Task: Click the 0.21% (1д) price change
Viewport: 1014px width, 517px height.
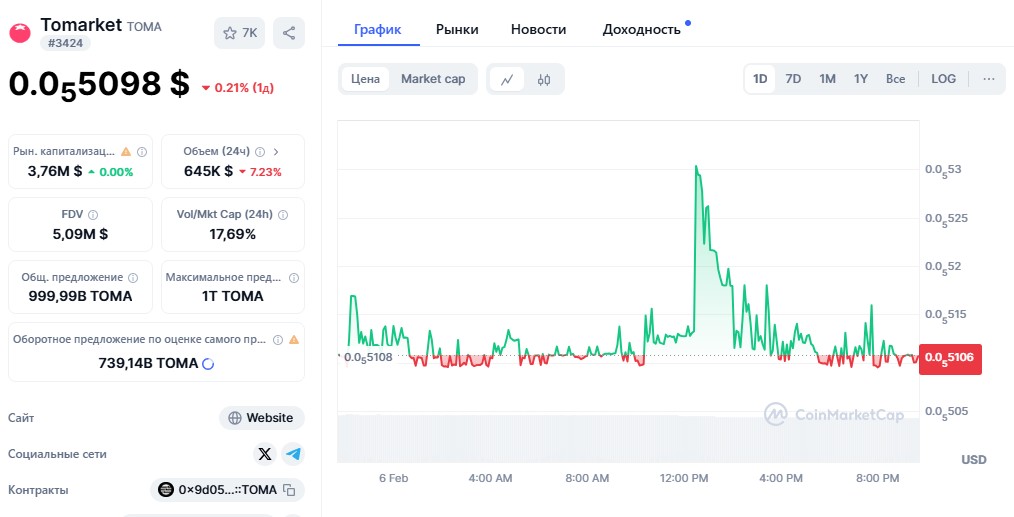Action: (237, 88)
